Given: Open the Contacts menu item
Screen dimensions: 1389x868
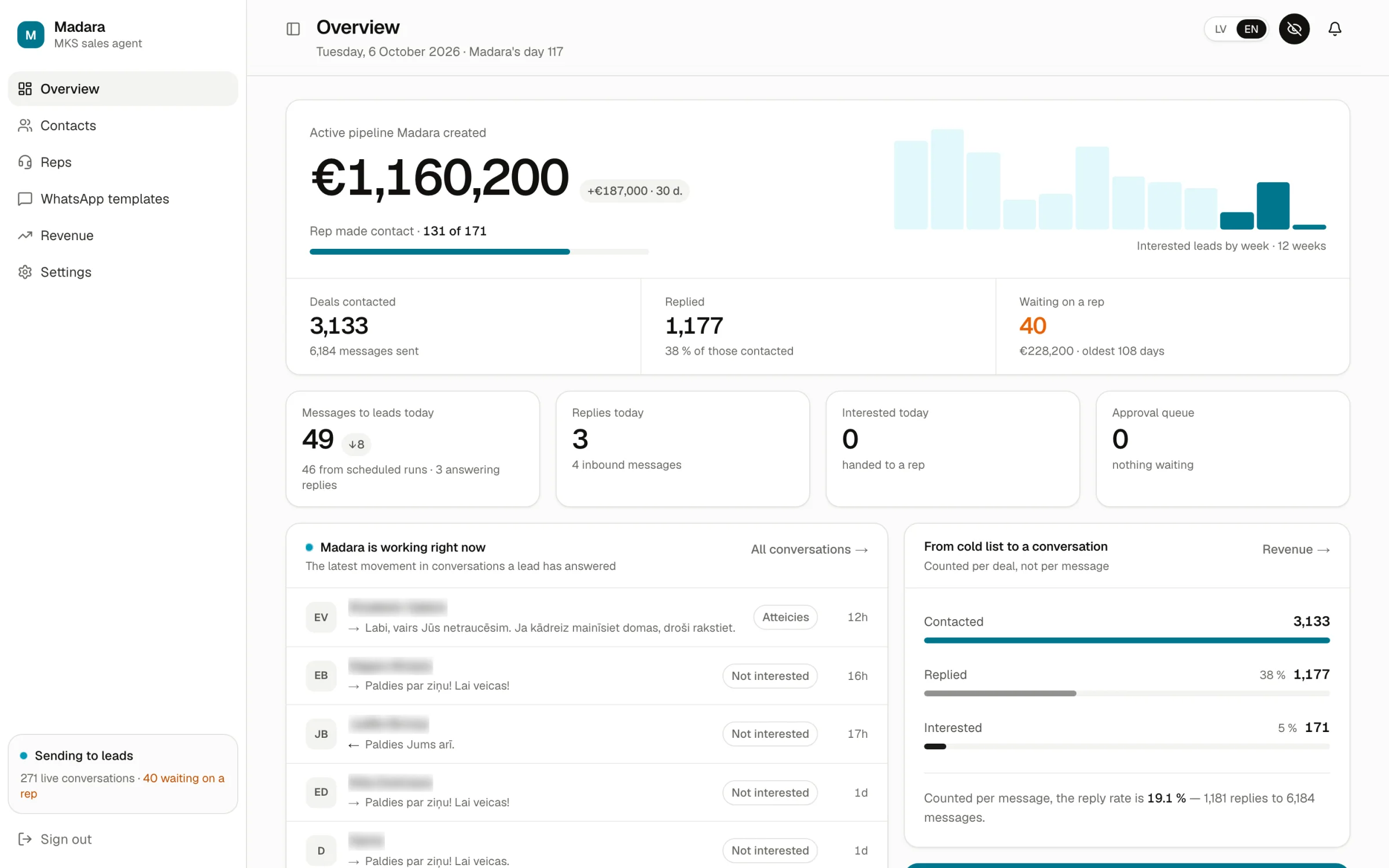Looking at the screenshot, I should [x=123, y=126].
